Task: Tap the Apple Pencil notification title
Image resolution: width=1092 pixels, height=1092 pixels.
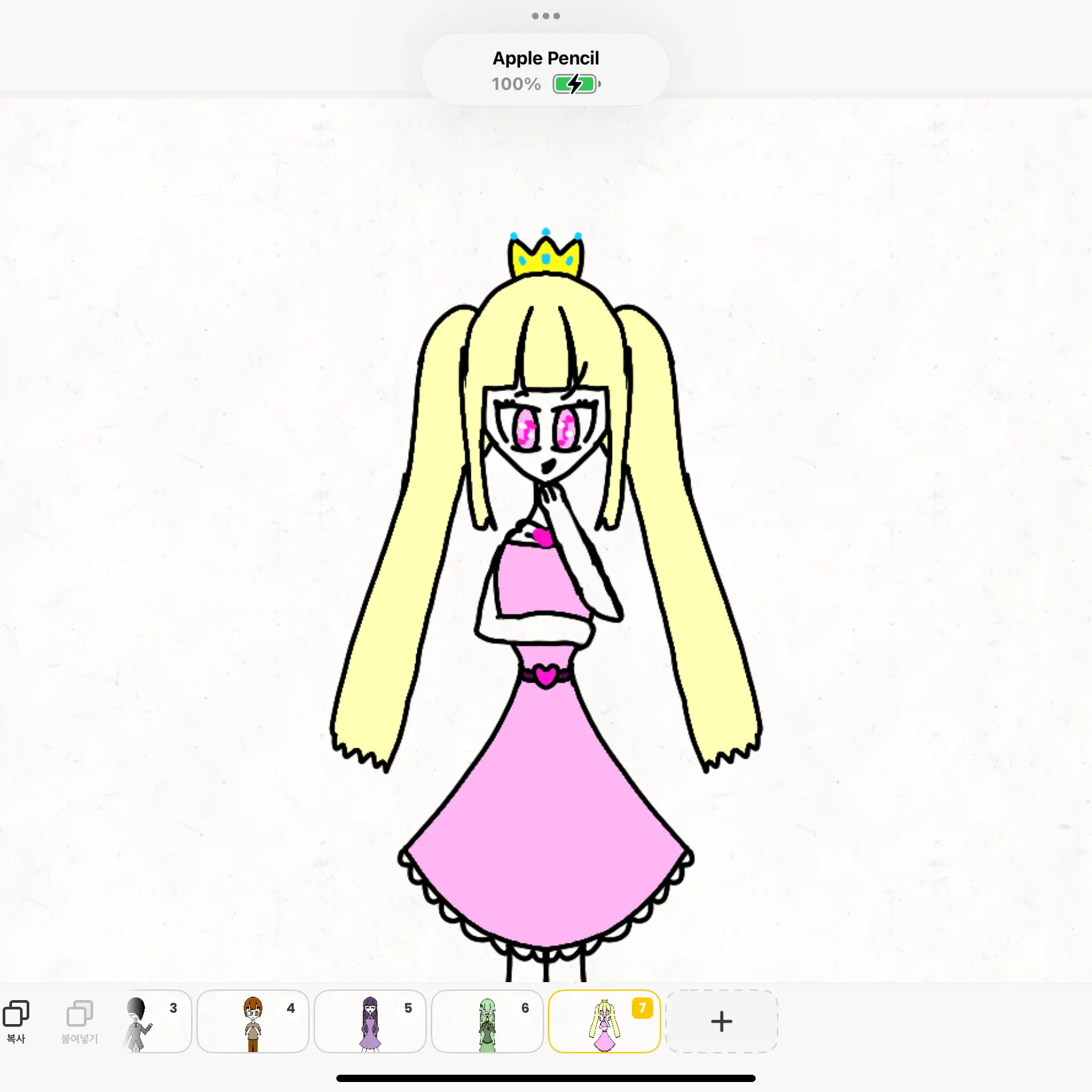Action: coord(545,59)
